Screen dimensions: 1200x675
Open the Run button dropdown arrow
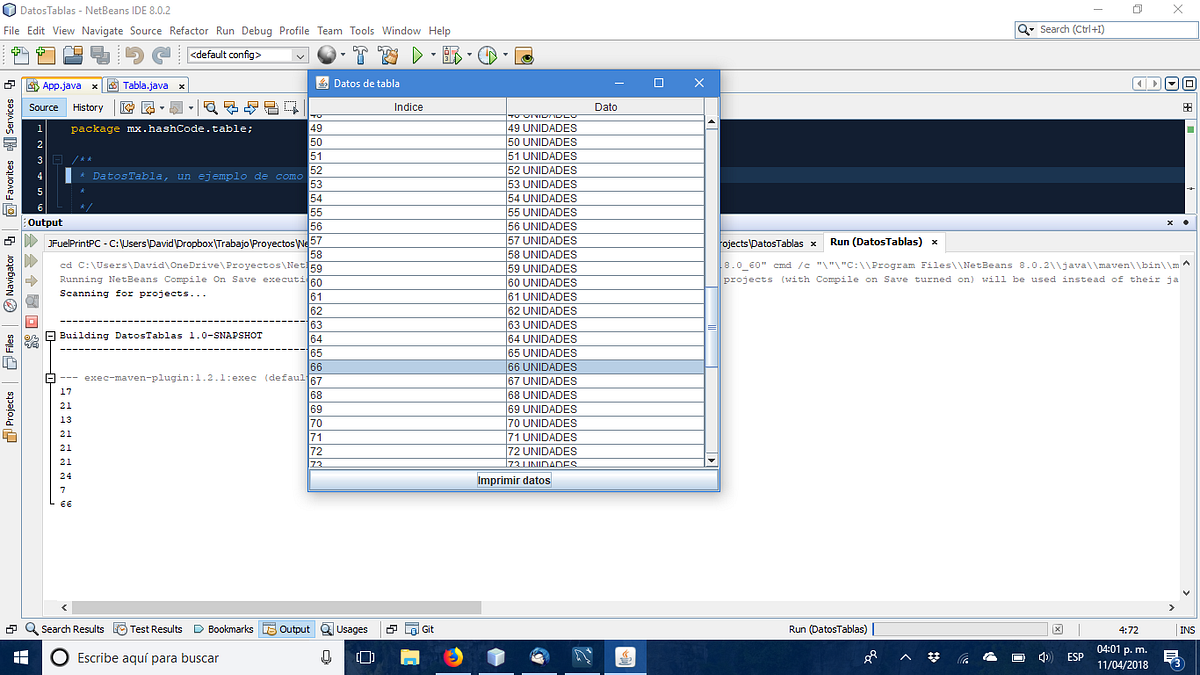click(433, 55)
